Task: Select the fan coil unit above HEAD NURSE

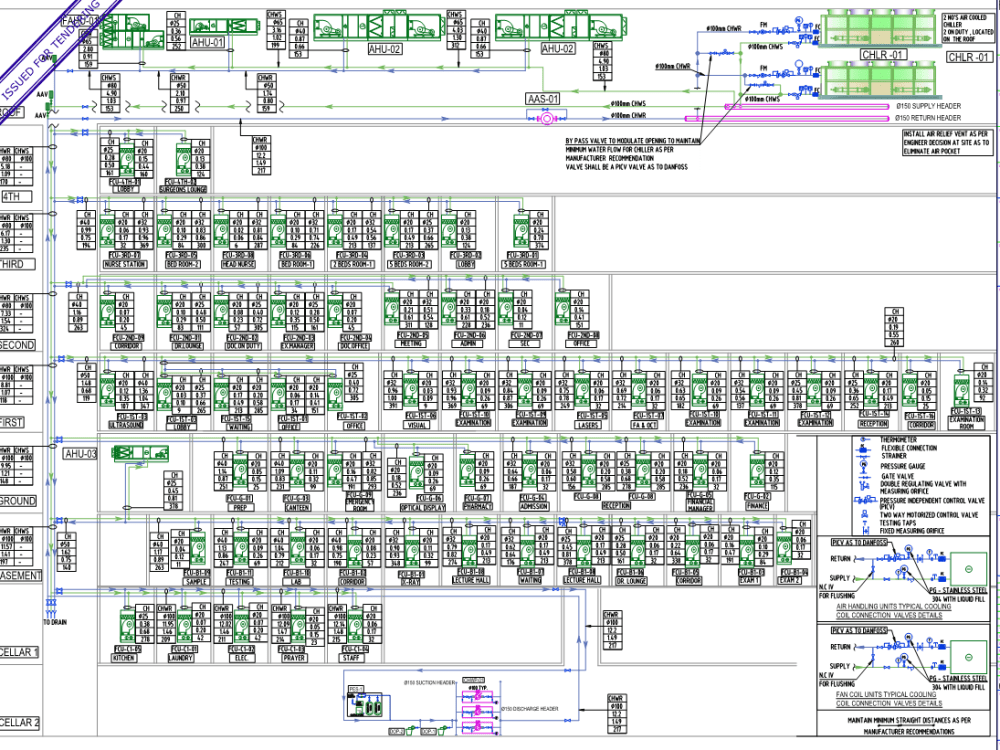Action: pos(221,233)
